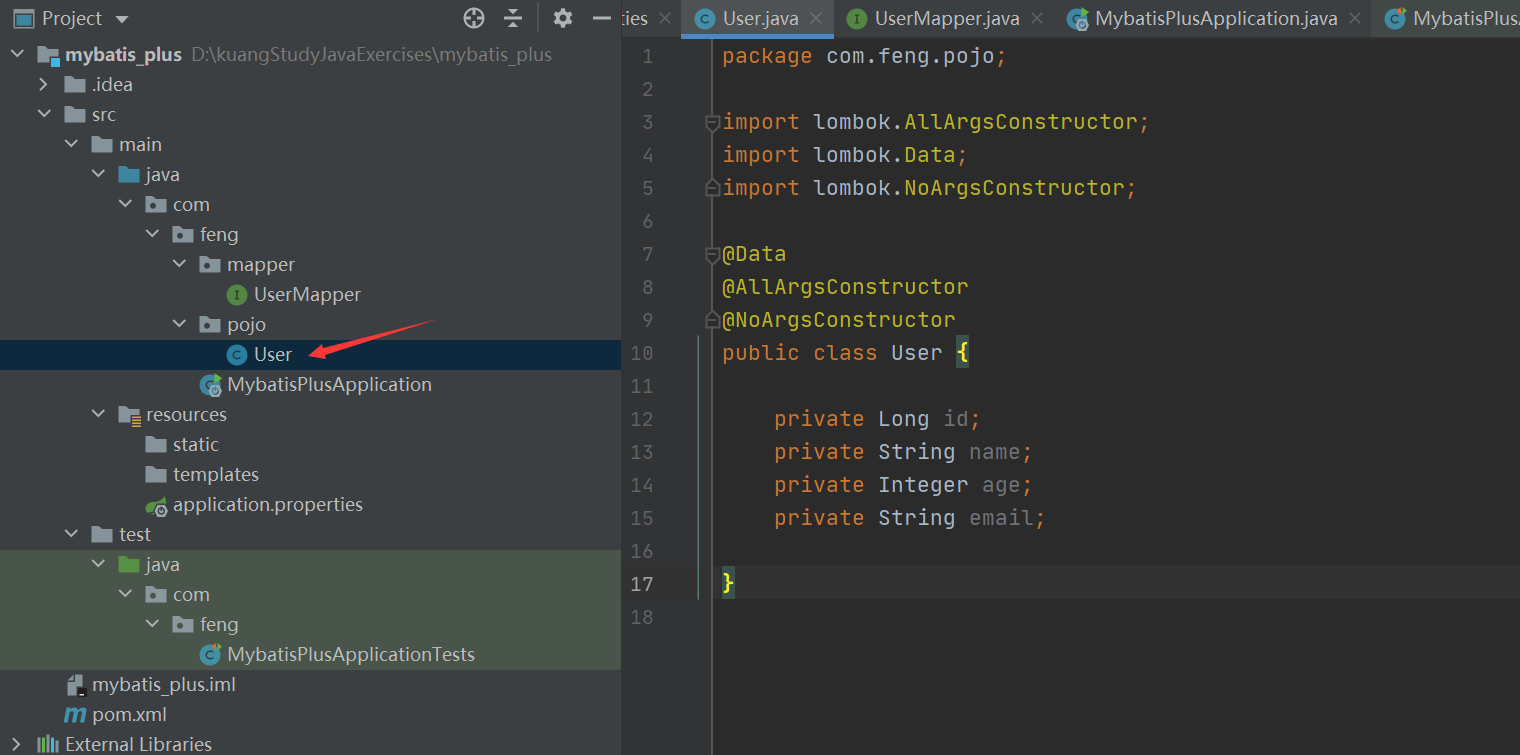
Task: Click the application.properties file icon
Action: pyautogui.click(x=156, y=505)
